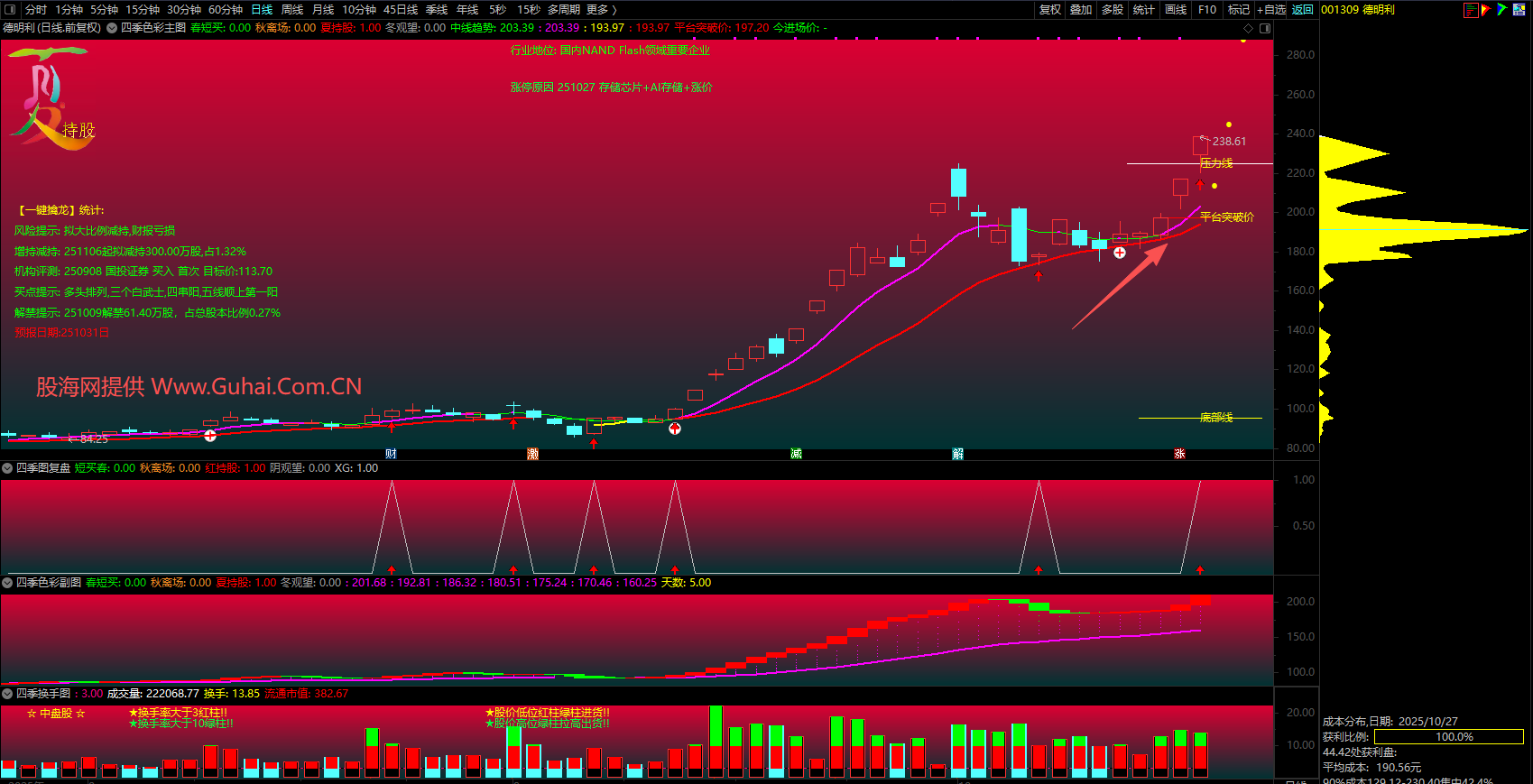Click the chip distribution bars icon
The width and height of the screenshot is (1533, 784).
click(1470, 10)
